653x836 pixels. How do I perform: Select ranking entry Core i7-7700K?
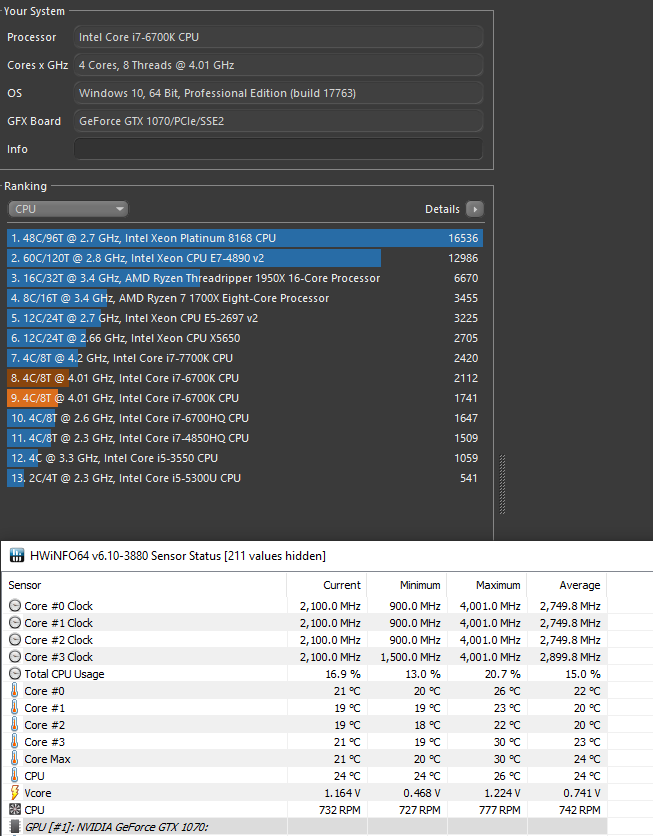tap(245, 358)
